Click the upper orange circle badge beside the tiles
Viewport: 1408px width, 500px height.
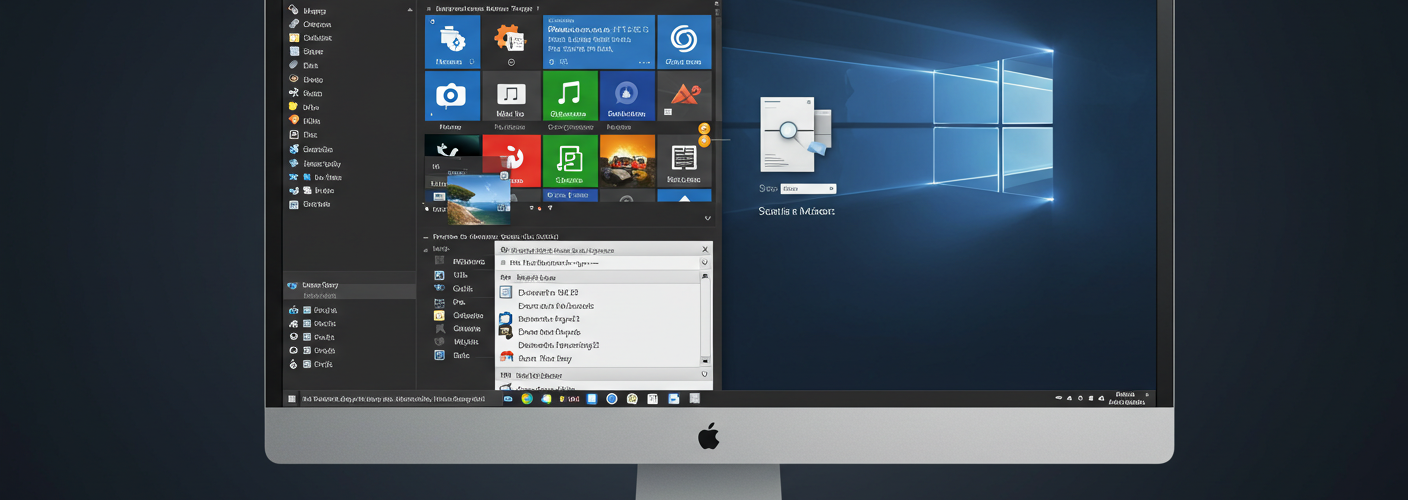704,129
